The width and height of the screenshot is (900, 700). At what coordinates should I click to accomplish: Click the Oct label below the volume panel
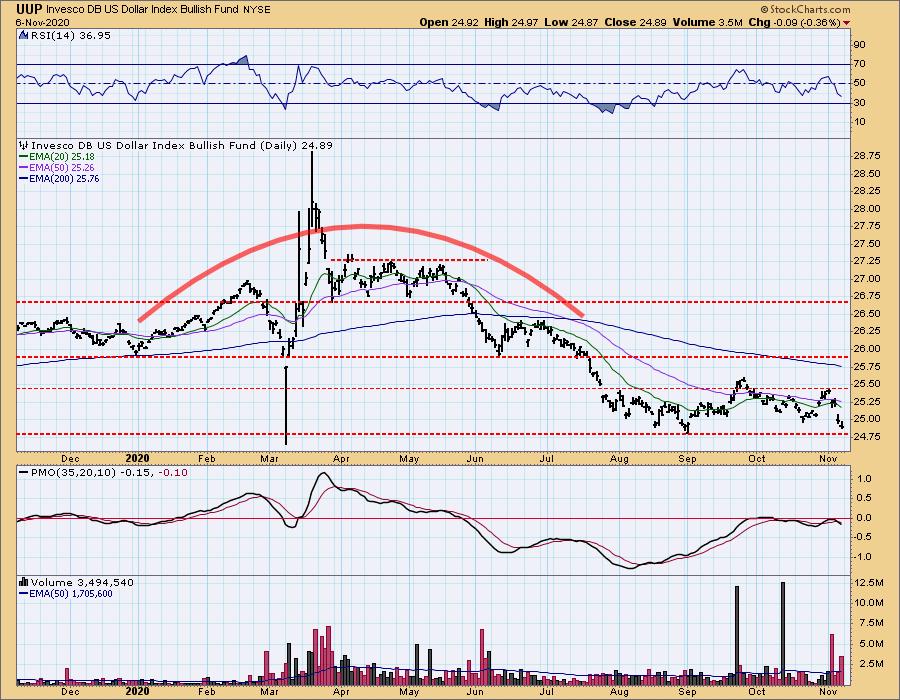click(x=757, y=691)
